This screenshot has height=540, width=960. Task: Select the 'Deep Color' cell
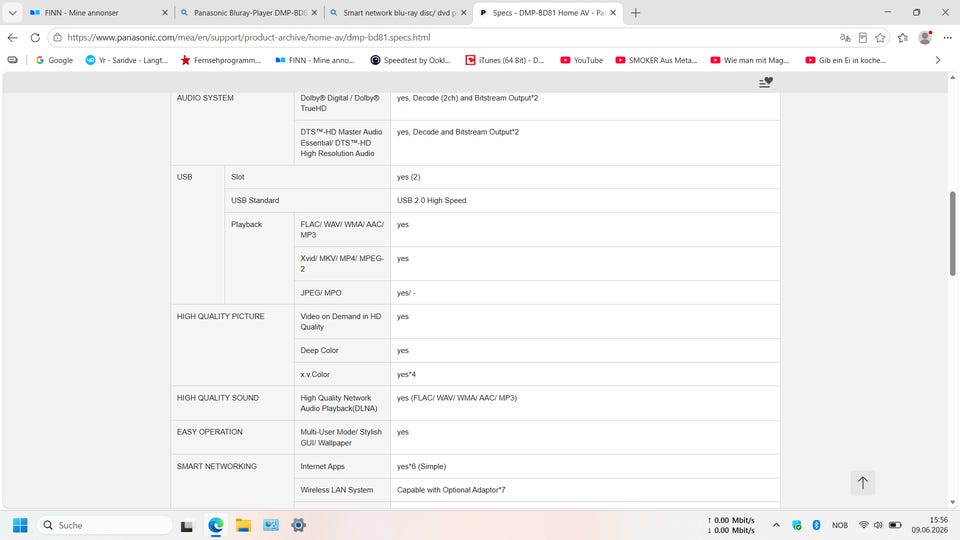click(342, 351)
